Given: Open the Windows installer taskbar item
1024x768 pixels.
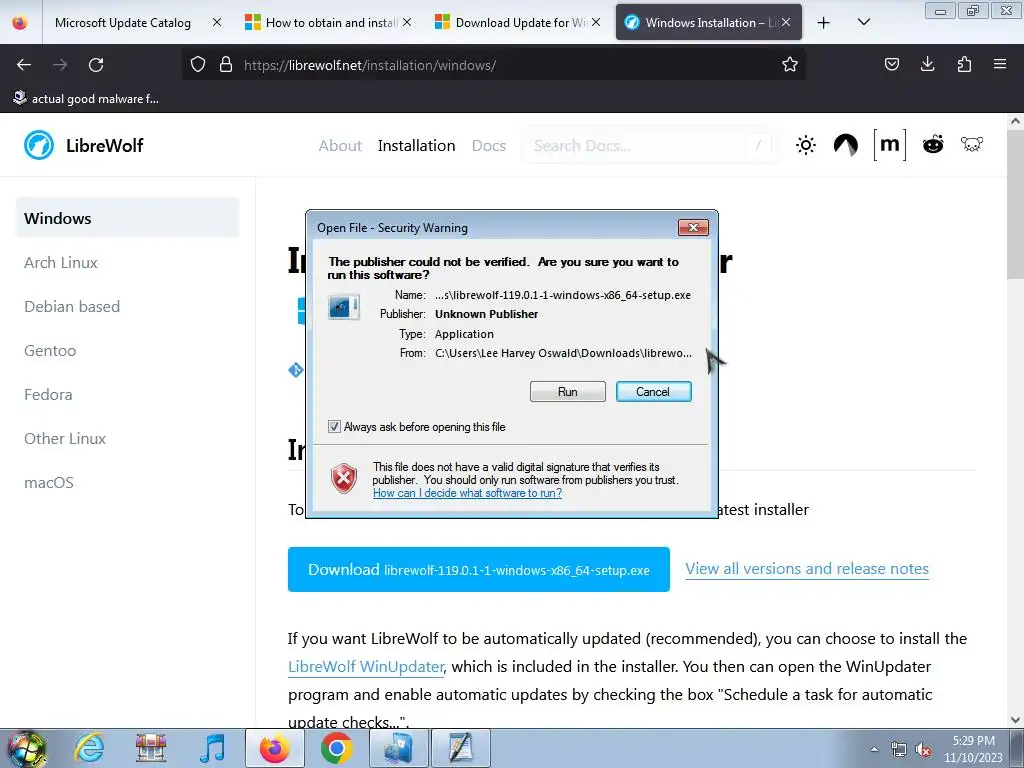Looking at the screenshot, I should pos(398,748).
